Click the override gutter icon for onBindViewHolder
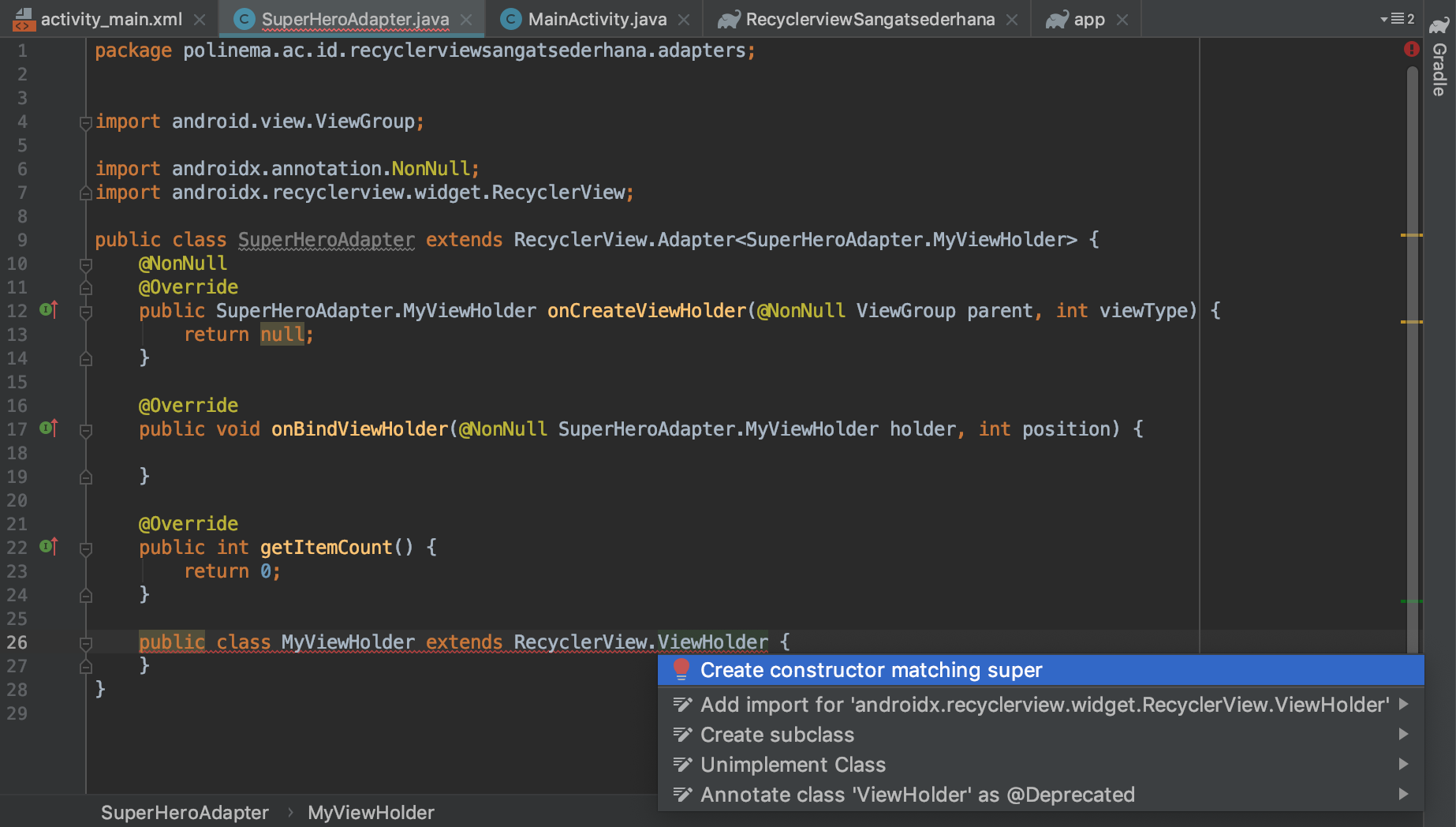 [x=49, y=428]
